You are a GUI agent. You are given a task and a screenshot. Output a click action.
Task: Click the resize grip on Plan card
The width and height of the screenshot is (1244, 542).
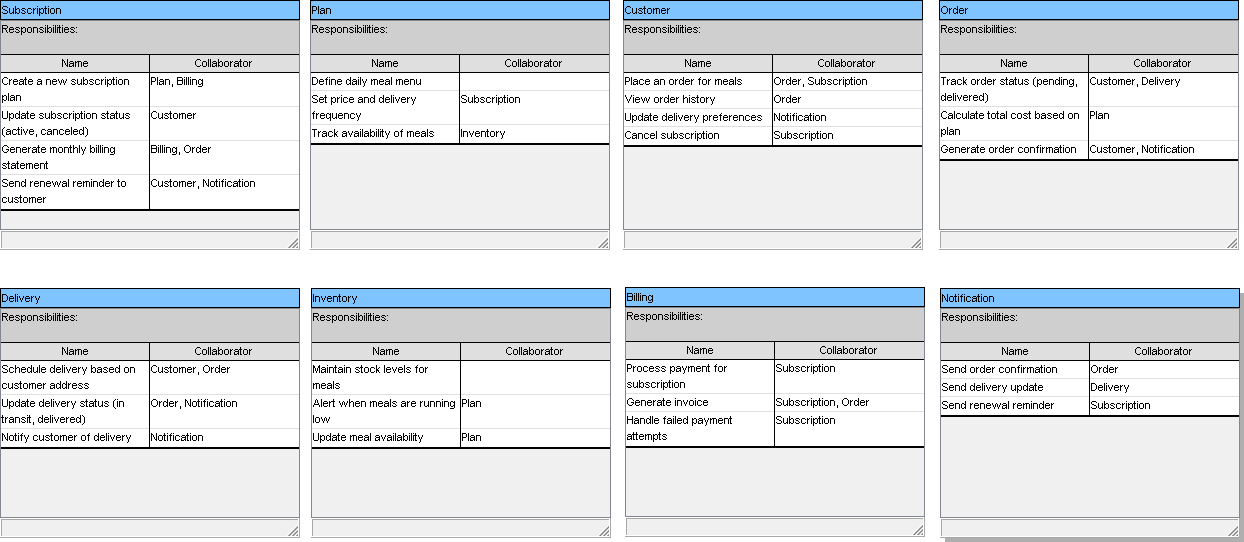pos(603,242)
